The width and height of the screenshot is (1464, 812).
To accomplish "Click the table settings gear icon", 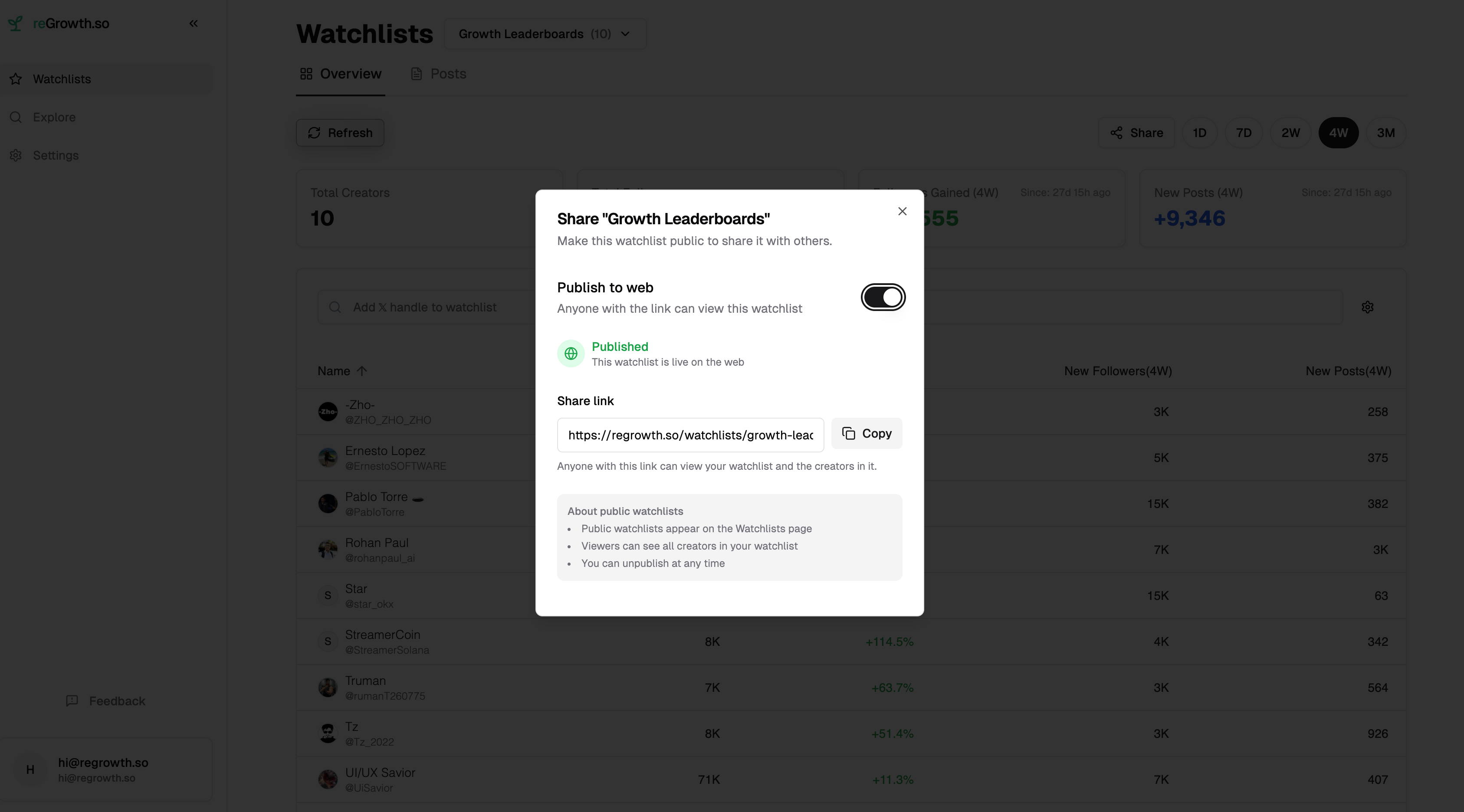I will (1367, 308).
